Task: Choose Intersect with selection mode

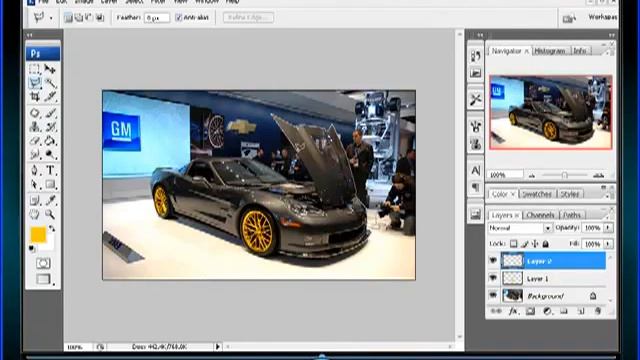Action: coord(99,18)
